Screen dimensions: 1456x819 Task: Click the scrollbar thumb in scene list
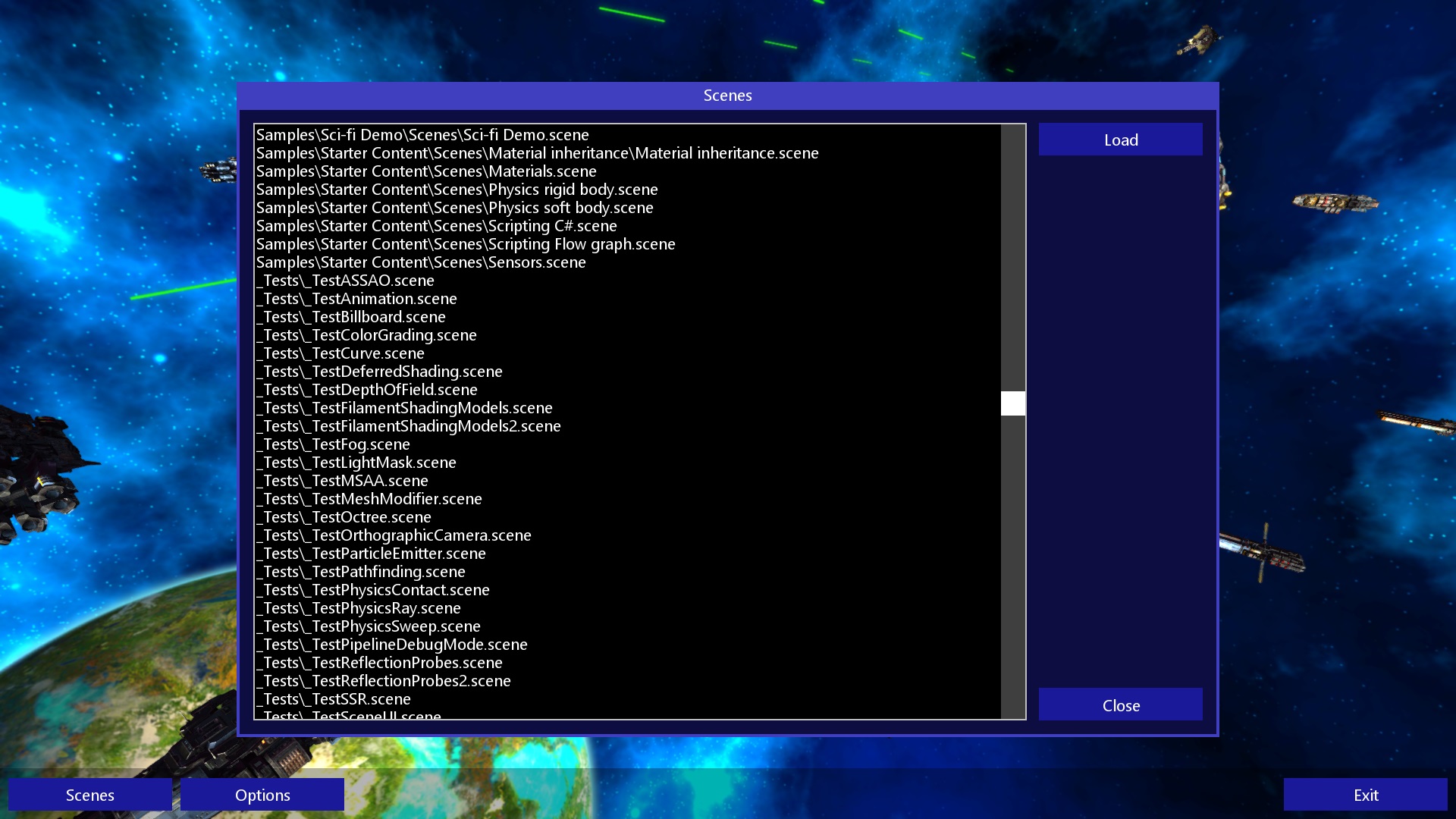tap(1012, 403)
